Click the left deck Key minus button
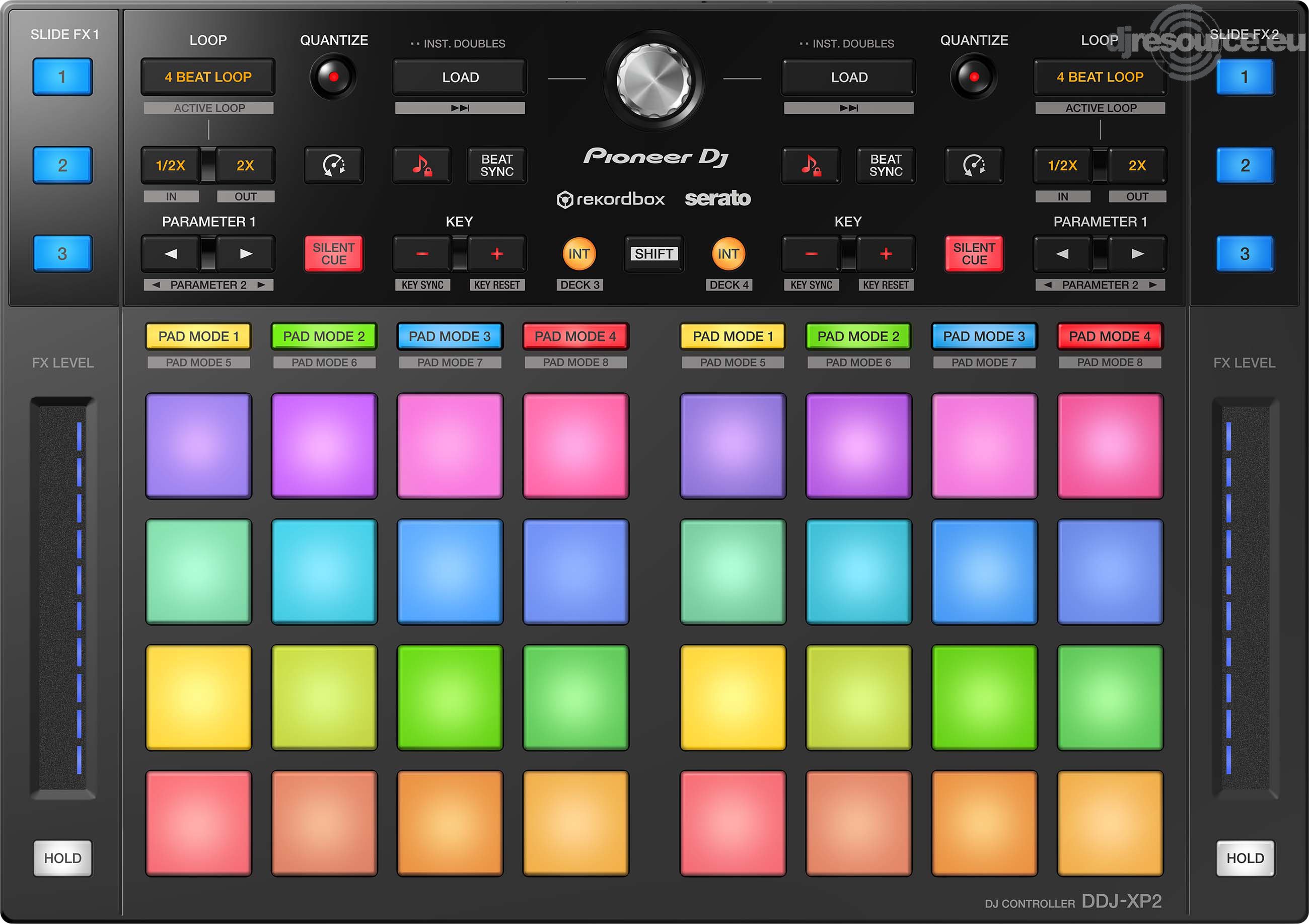The height and width of the screenshot is (924, 1309). (x=422, y=254)
